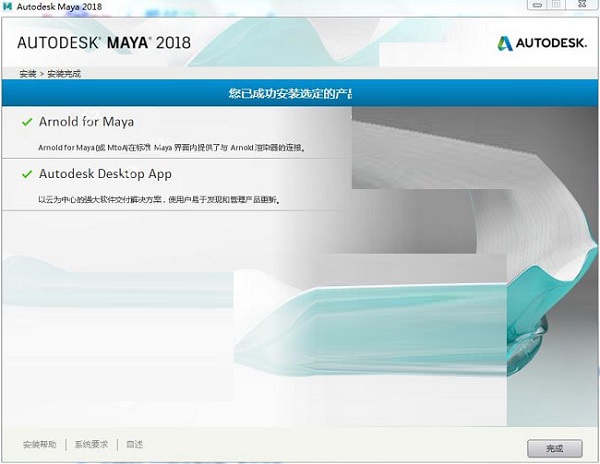Viewport: 600px width, 464px height.
Task: Click the disabled maximize button in title bar
Action: [x=556, y=5]
